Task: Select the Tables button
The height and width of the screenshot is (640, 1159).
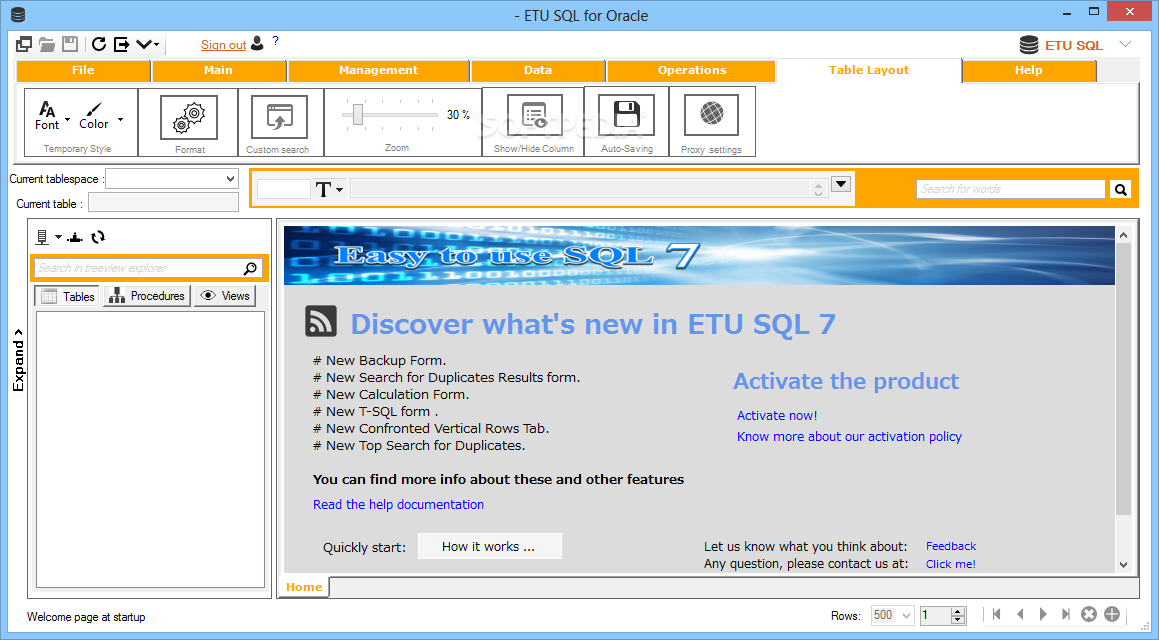Action: click(67, 296)
